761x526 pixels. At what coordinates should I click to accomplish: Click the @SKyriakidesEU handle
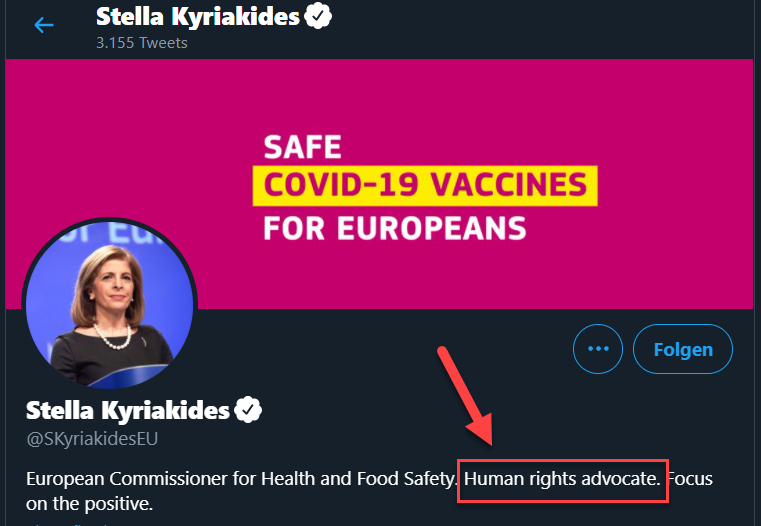(x=92, y=438)
